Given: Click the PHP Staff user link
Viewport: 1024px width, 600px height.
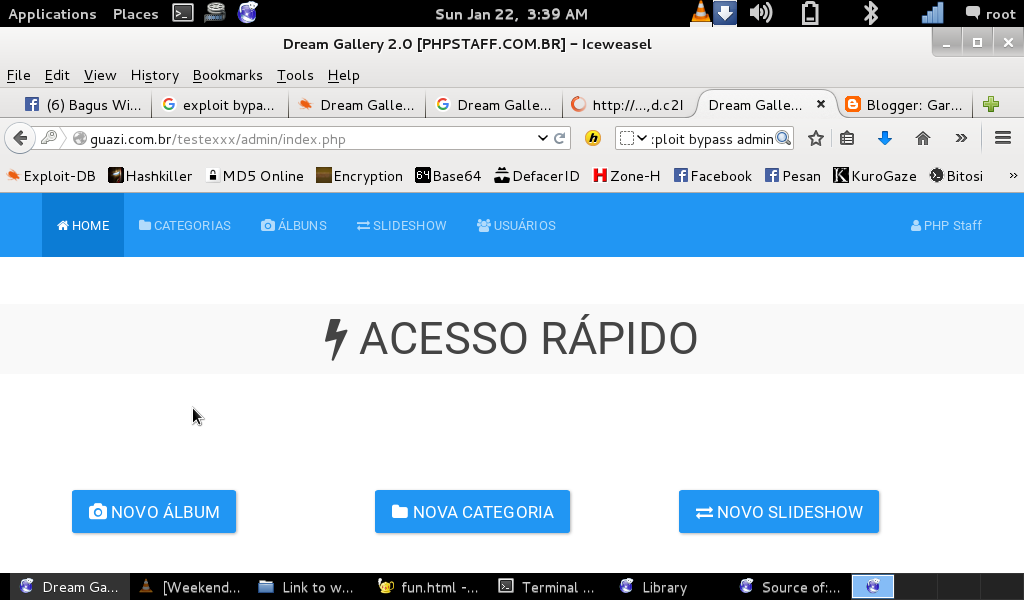Looking at the screenshot, I should tap(946, 225).
